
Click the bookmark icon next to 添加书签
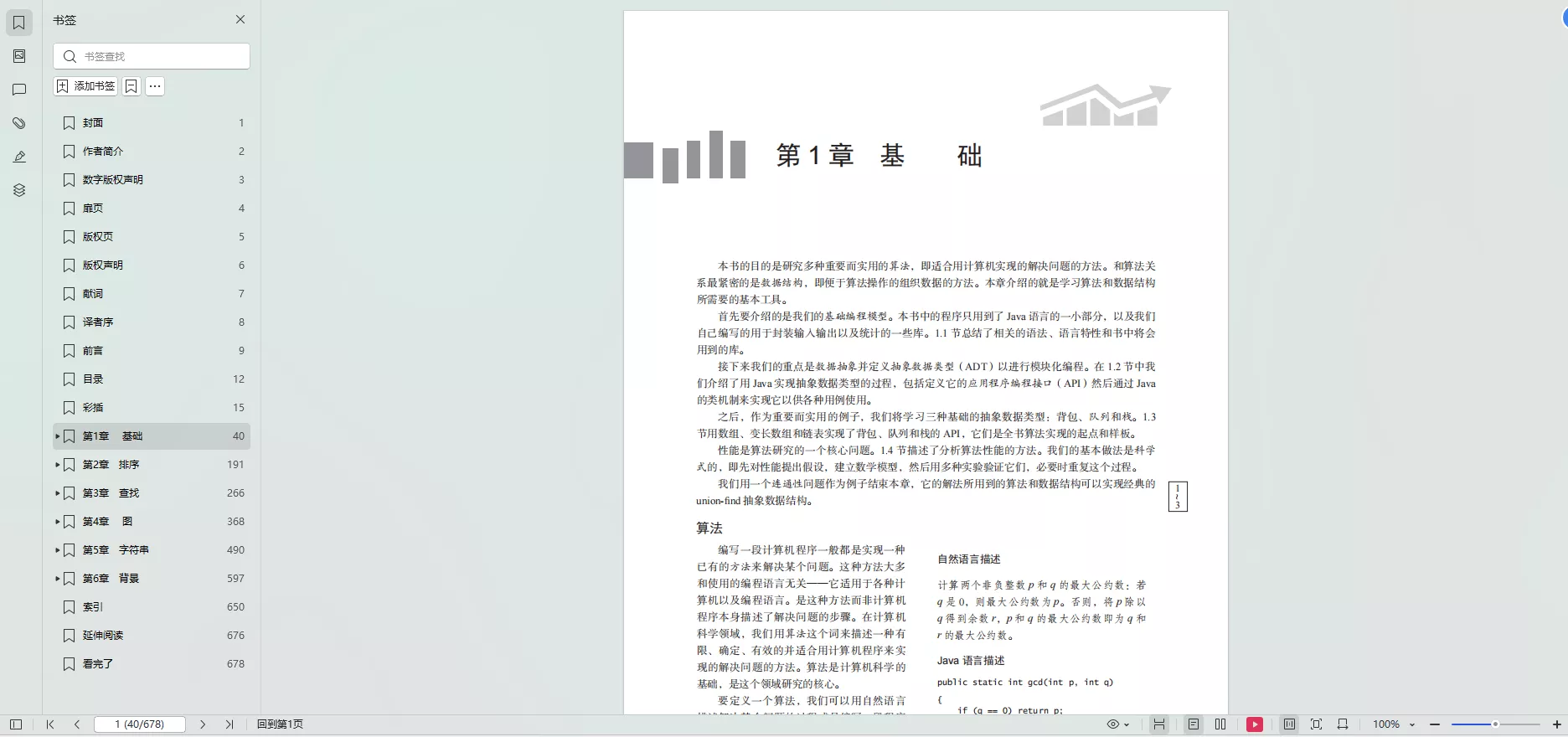pos(132,86)
